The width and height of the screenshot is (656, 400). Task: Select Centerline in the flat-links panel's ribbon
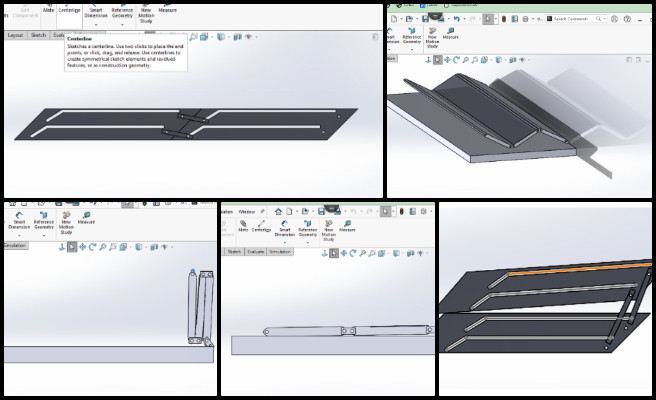[261, 226]
